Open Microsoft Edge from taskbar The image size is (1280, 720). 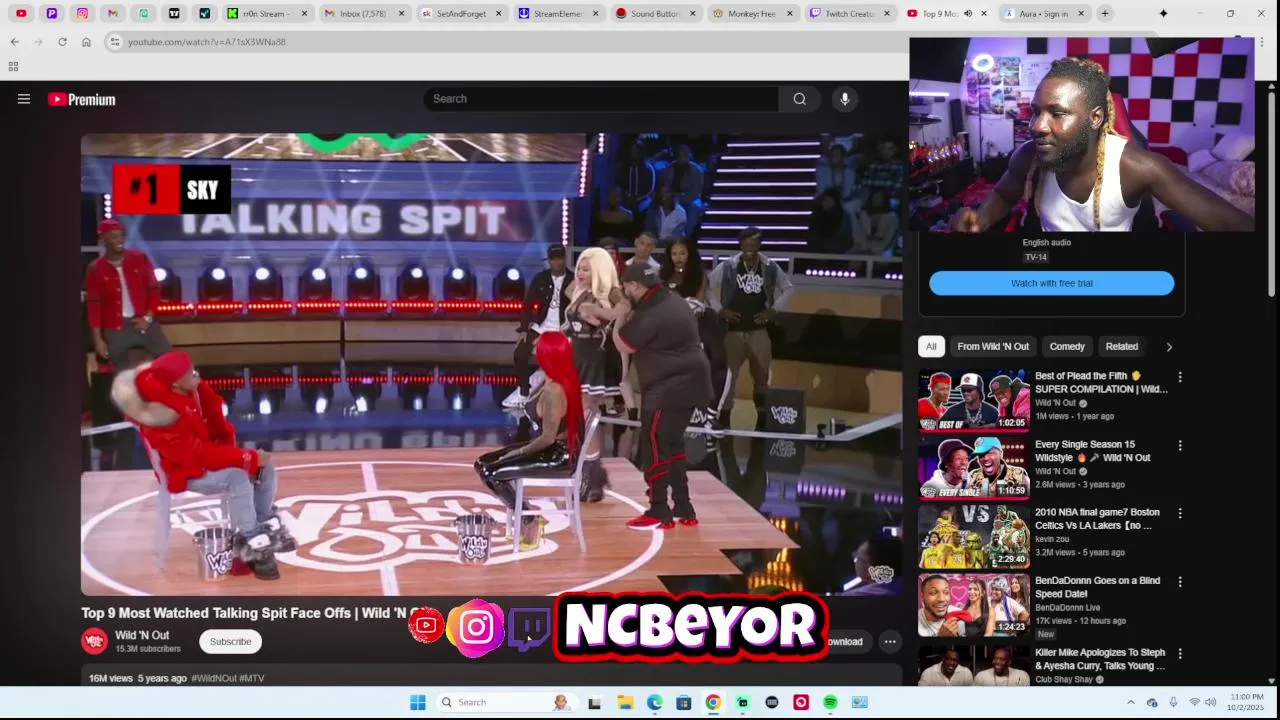click(654, 702)
